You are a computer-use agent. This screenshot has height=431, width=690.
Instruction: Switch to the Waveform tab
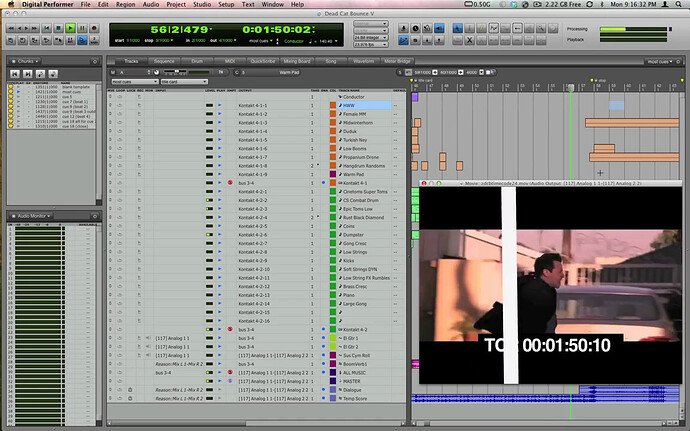pyautogui.click(x=363, y=61)
